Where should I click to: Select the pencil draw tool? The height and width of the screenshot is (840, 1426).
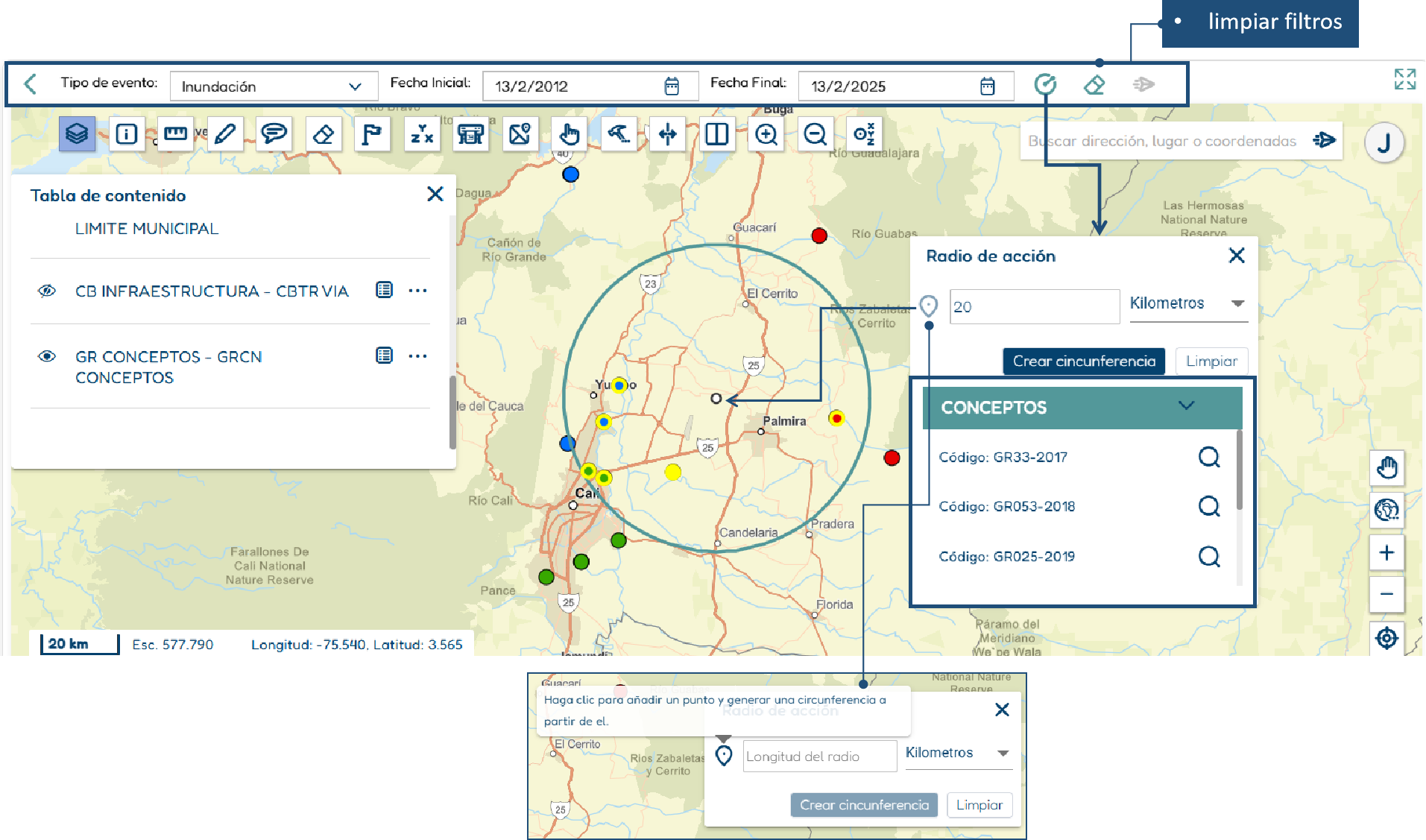click(x=224, y=134)
